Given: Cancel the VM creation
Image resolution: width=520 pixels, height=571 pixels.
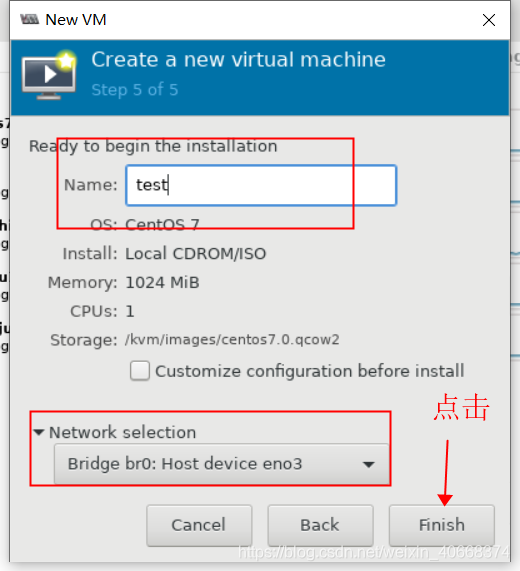Looking at the screenshot, I should click(x=199, y=525).
